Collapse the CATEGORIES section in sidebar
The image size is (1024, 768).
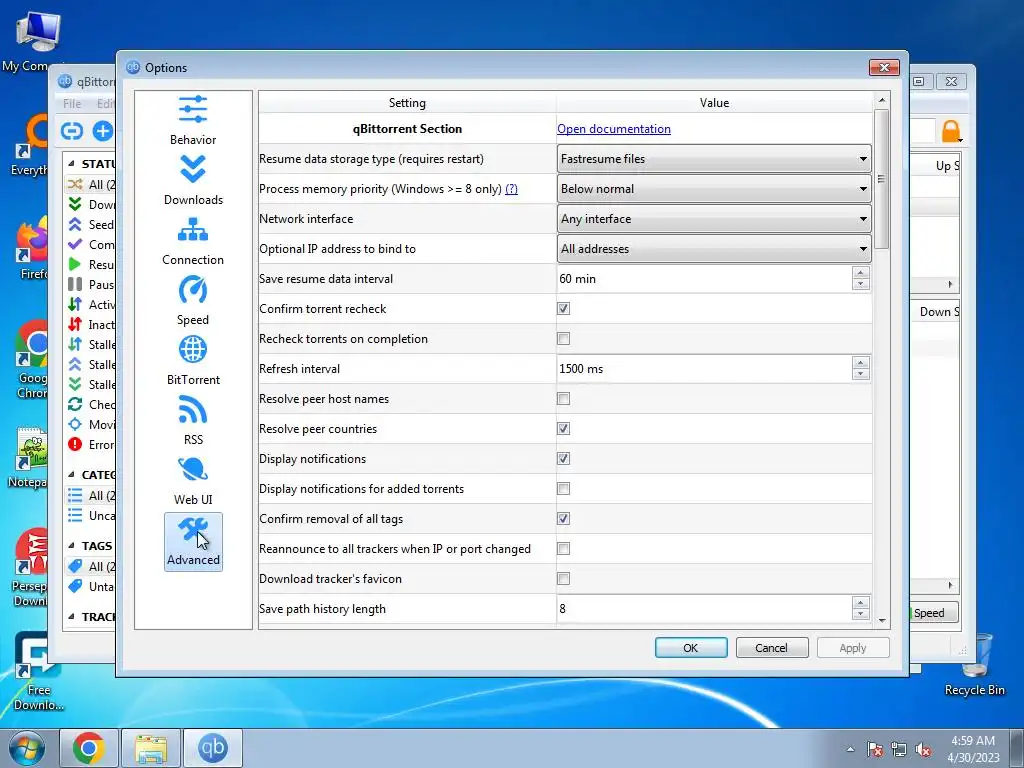tap(71, 475)
